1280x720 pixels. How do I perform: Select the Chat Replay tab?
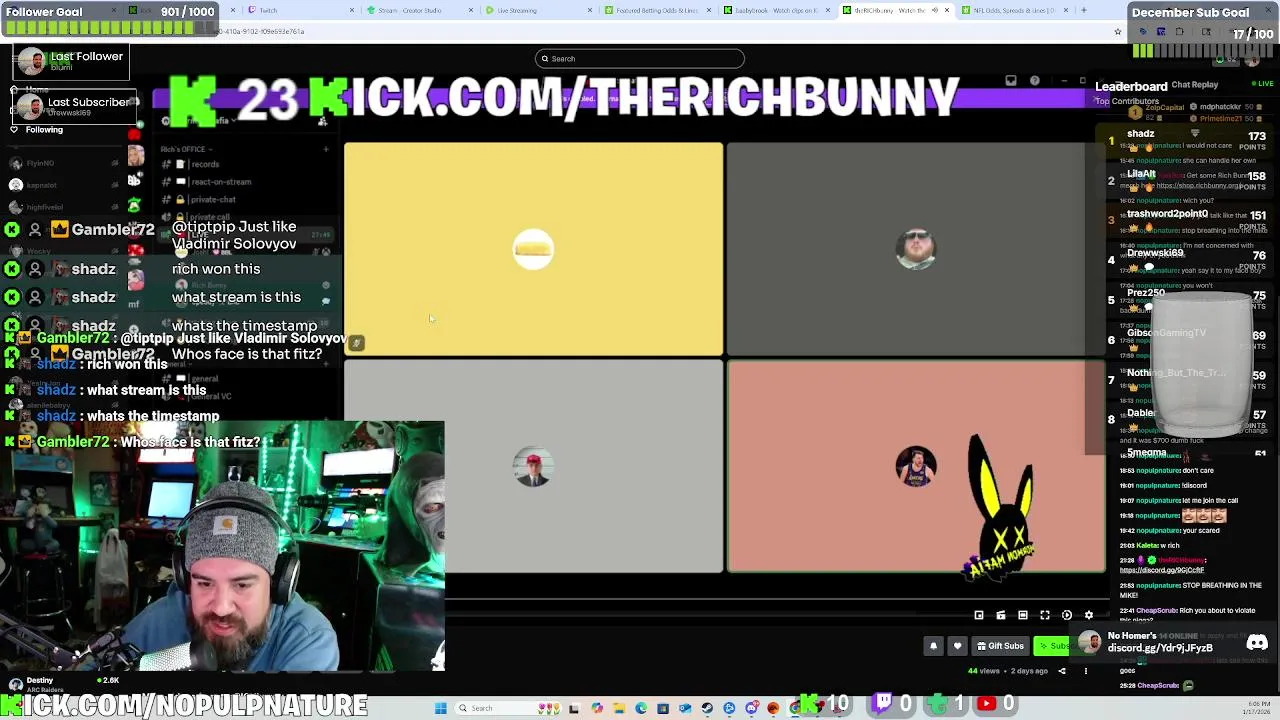[1195, 85]
